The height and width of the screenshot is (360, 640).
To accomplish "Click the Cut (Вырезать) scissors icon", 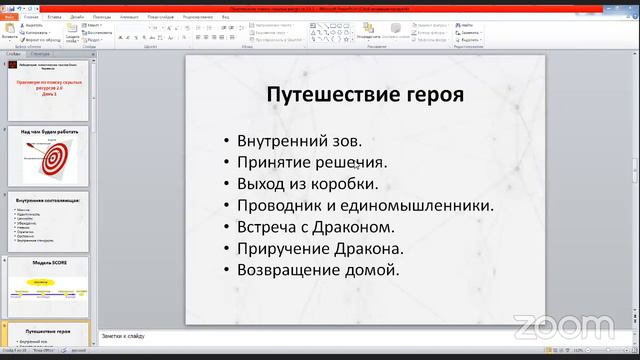I will (x=22, y=25).
